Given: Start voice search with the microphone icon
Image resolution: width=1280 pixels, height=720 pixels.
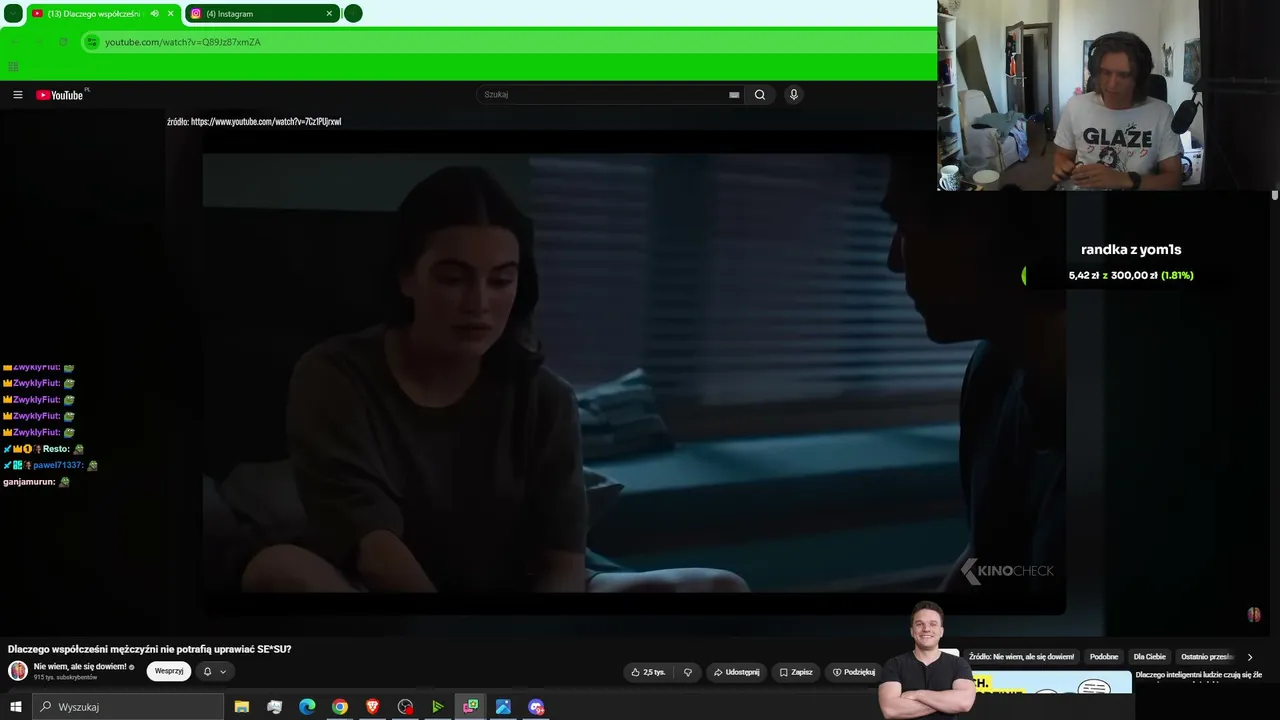Looking at the screenshot, I should pos(794,95).
